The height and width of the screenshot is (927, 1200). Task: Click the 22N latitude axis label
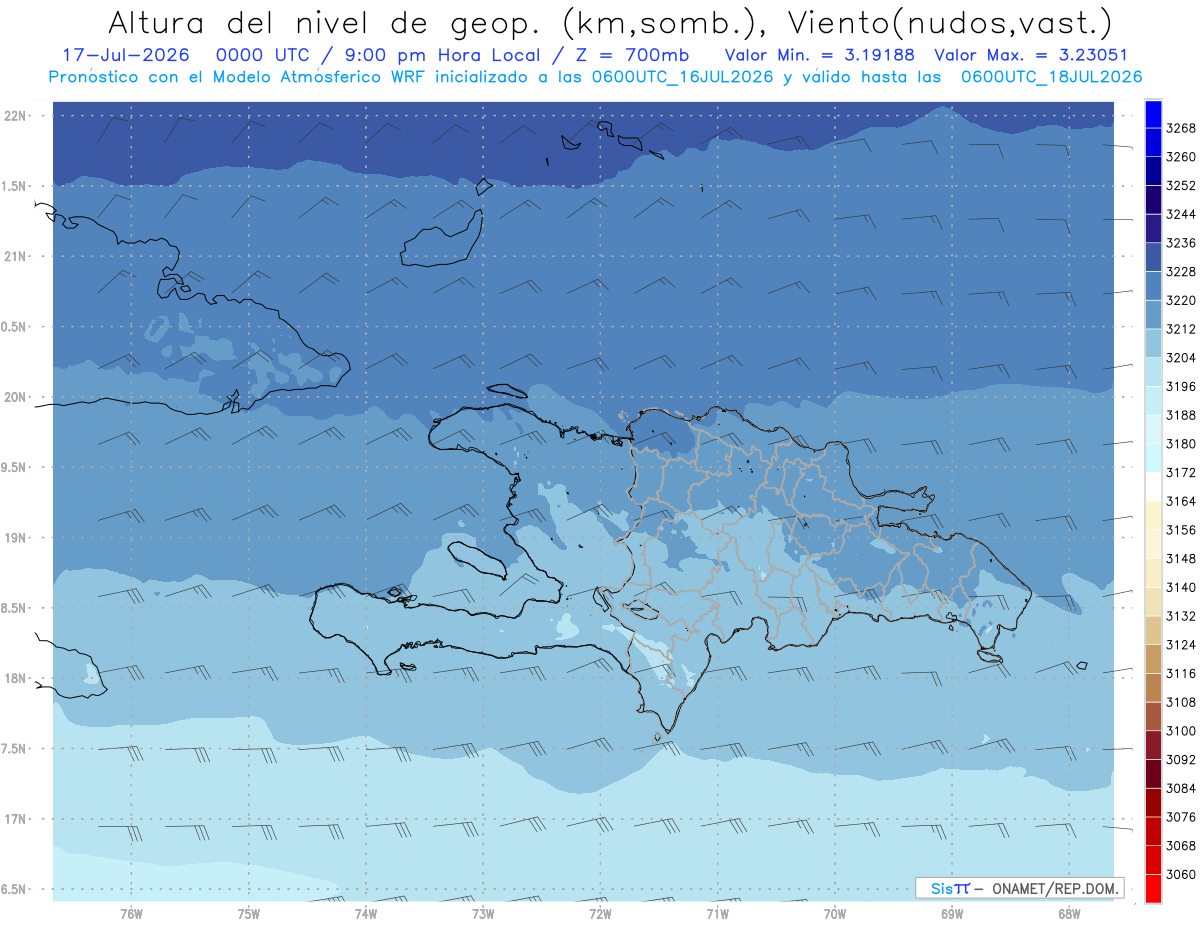point(15,115)
